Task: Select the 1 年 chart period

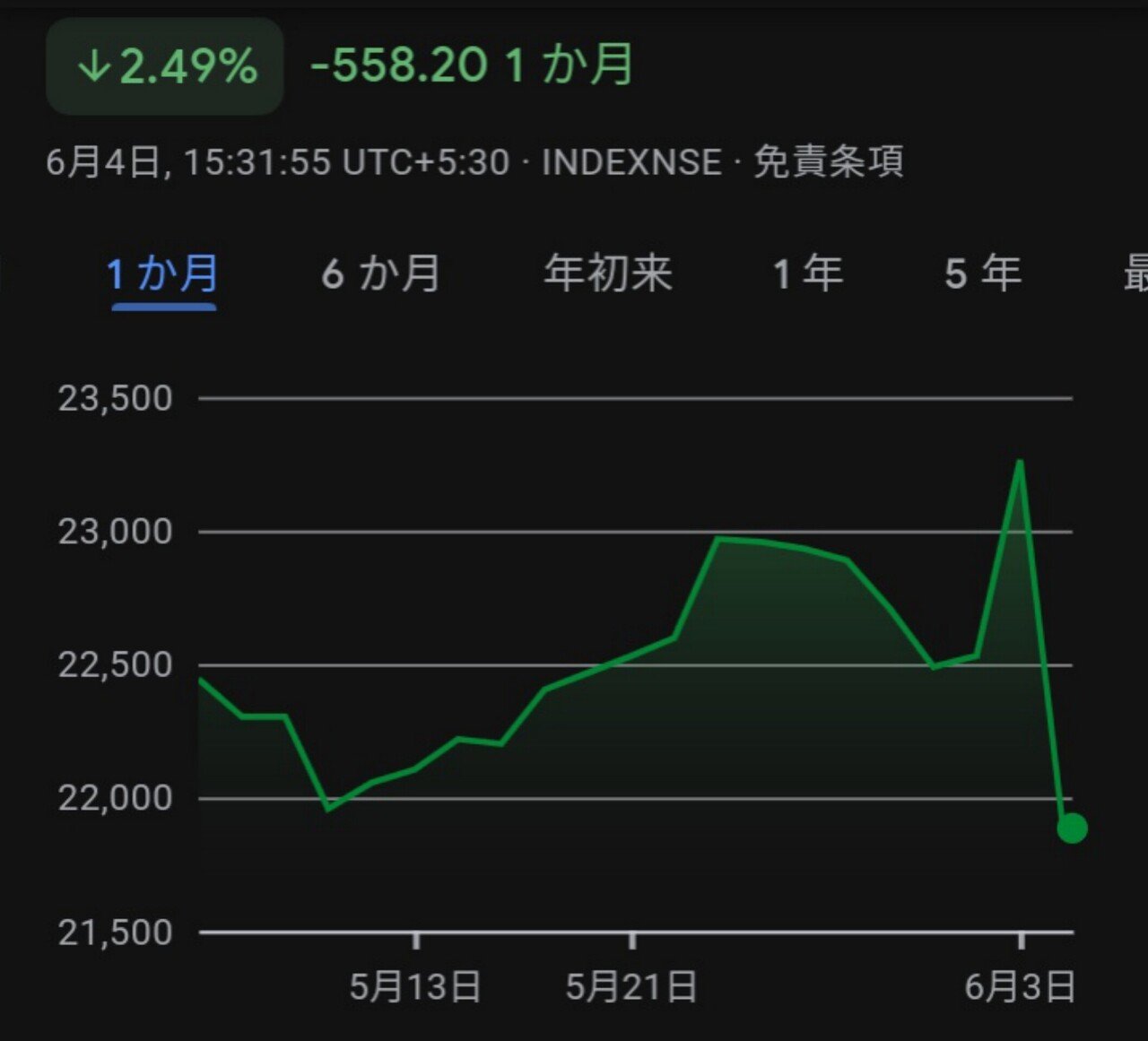Action: tap(806, 273)
